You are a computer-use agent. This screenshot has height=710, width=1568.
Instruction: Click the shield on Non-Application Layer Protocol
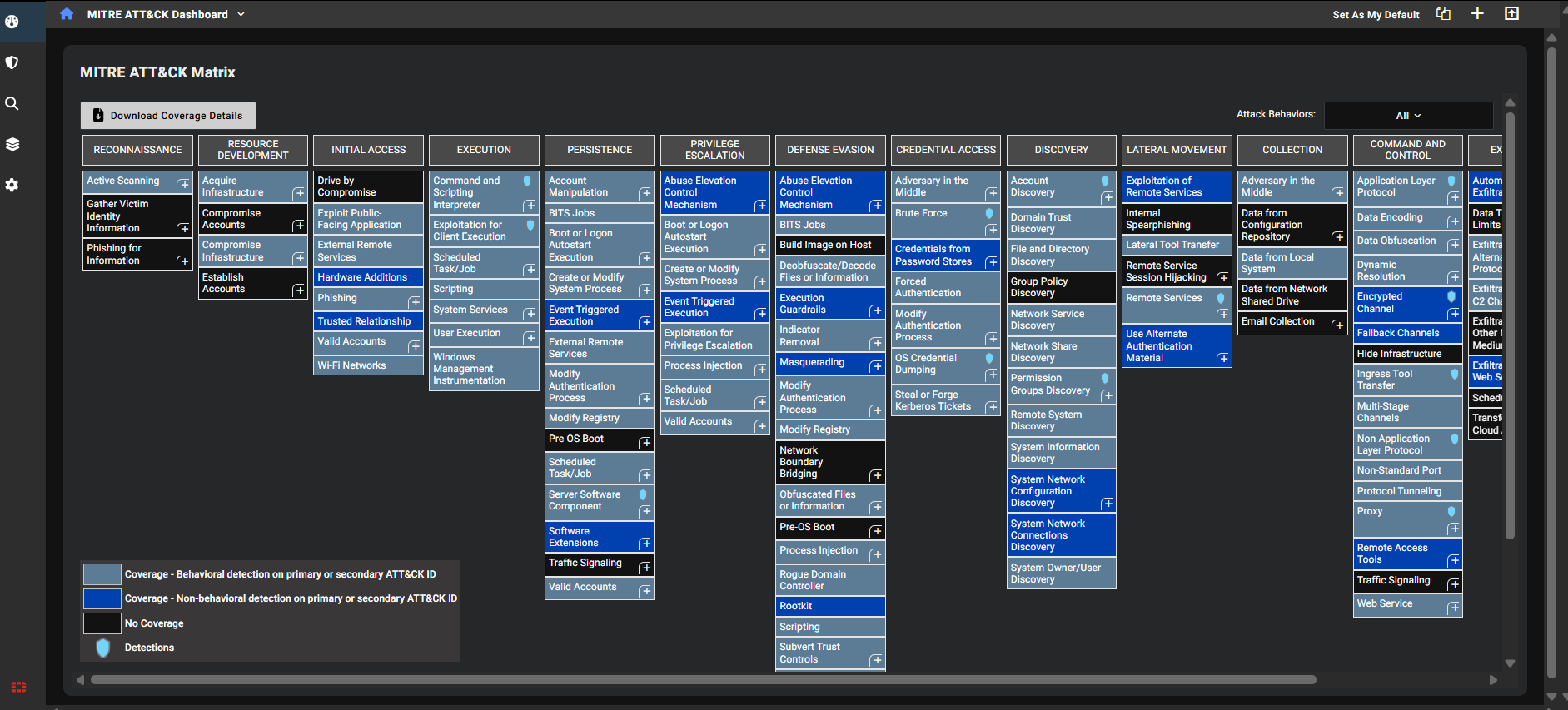tap(1455, 439)
